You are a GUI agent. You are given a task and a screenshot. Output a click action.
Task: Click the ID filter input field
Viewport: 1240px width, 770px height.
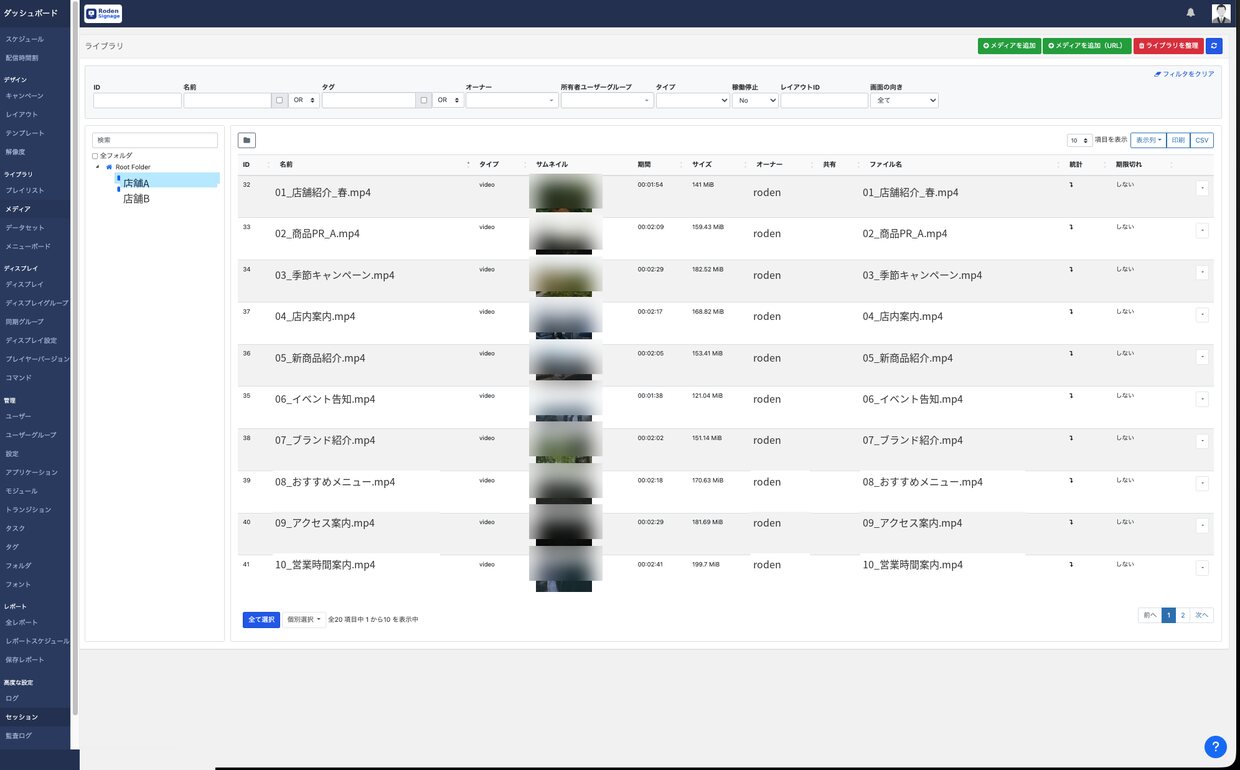[x=137, y=100]
